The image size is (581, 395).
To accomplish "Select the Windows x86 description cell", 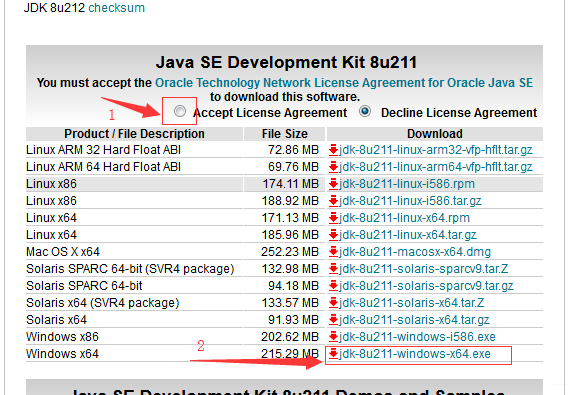I will (135, 337).
